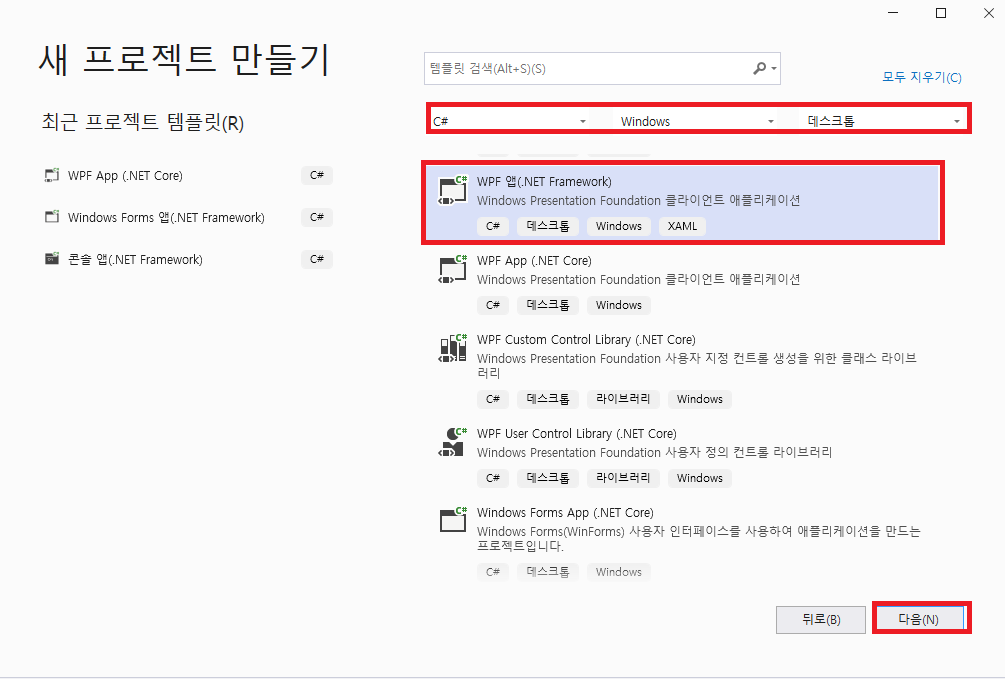1005x679 pixels.
Task: Click 모두 지우기(C) link
Action: 922,77
